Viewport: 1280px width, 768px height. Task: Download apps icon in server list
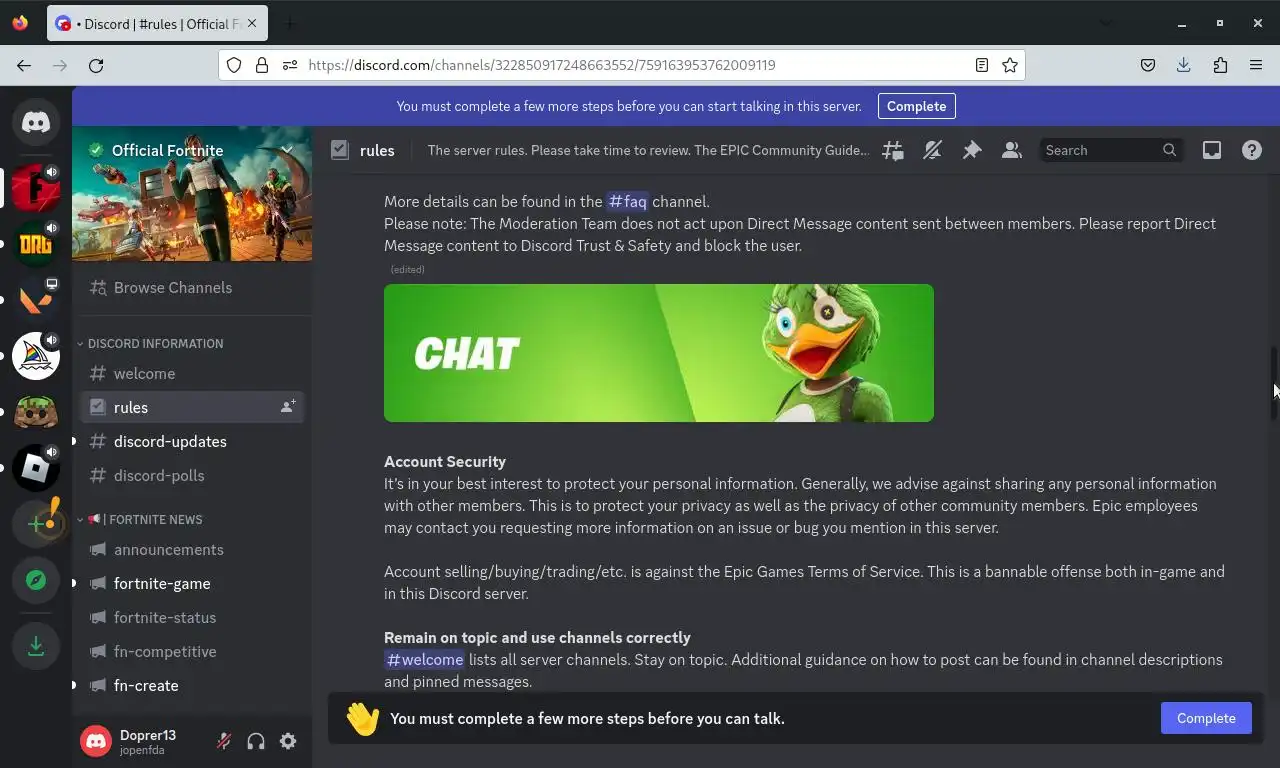tap(36, 646)
